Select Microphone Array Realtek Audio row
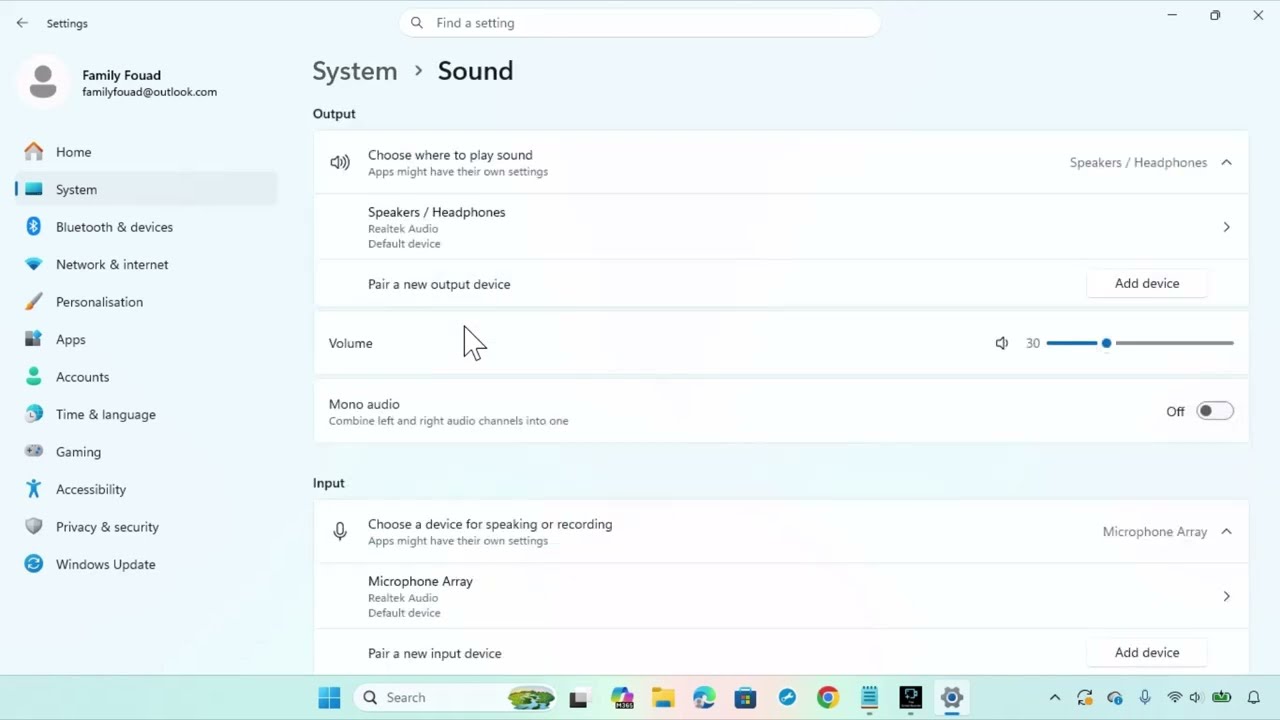1280x720 pixels. click(x=781, y=596)
